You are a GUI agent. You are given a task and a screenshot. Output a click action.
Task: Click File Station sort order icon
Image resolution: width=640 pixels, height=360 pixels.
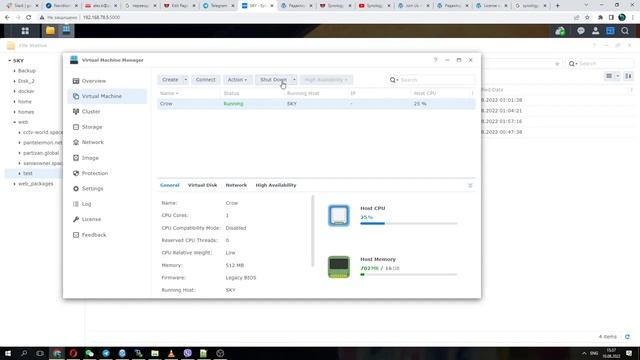(629, 76)
